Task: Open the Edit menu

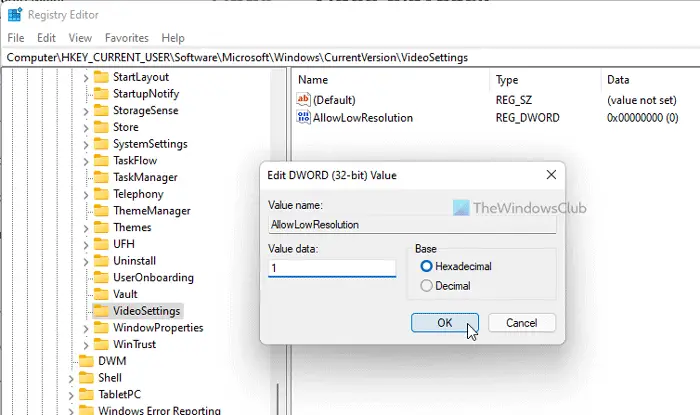Action: coord(46,38)
